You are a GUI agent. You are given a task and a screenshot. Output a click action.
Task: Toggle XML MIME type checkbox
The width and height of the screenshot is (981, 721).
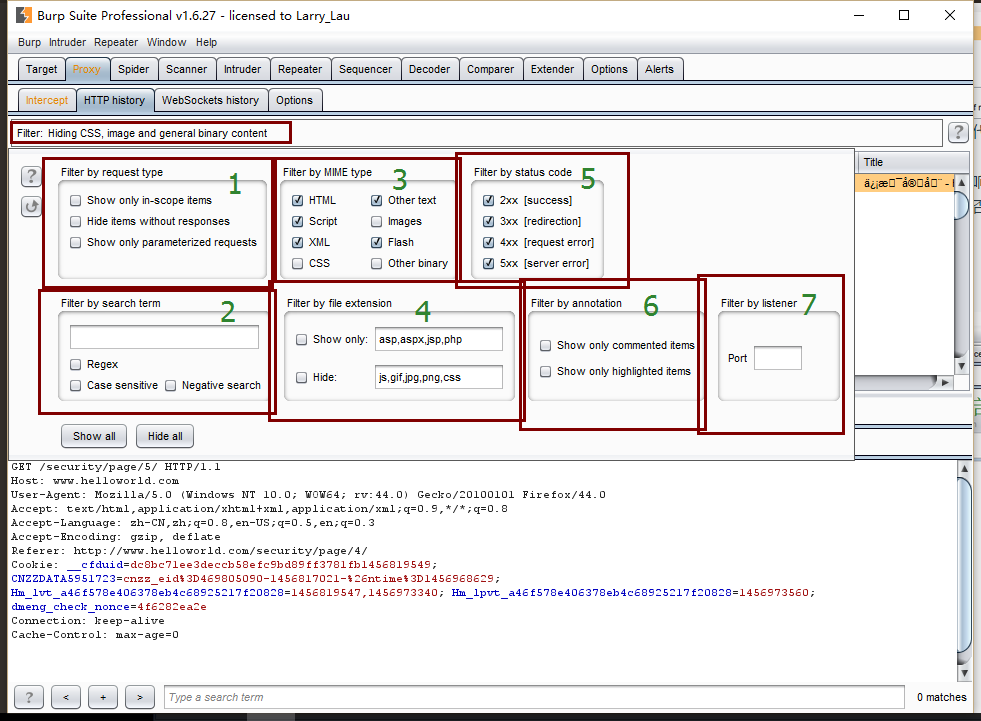[298, 242]
